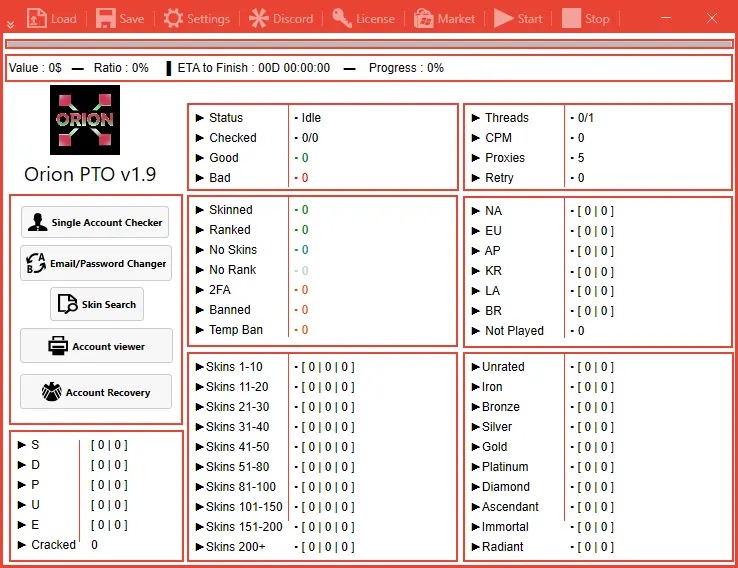Viewport: 738px width, 568px height.
Task: Click the 'ETA to Finish' timer text
Action: point(254,68)
